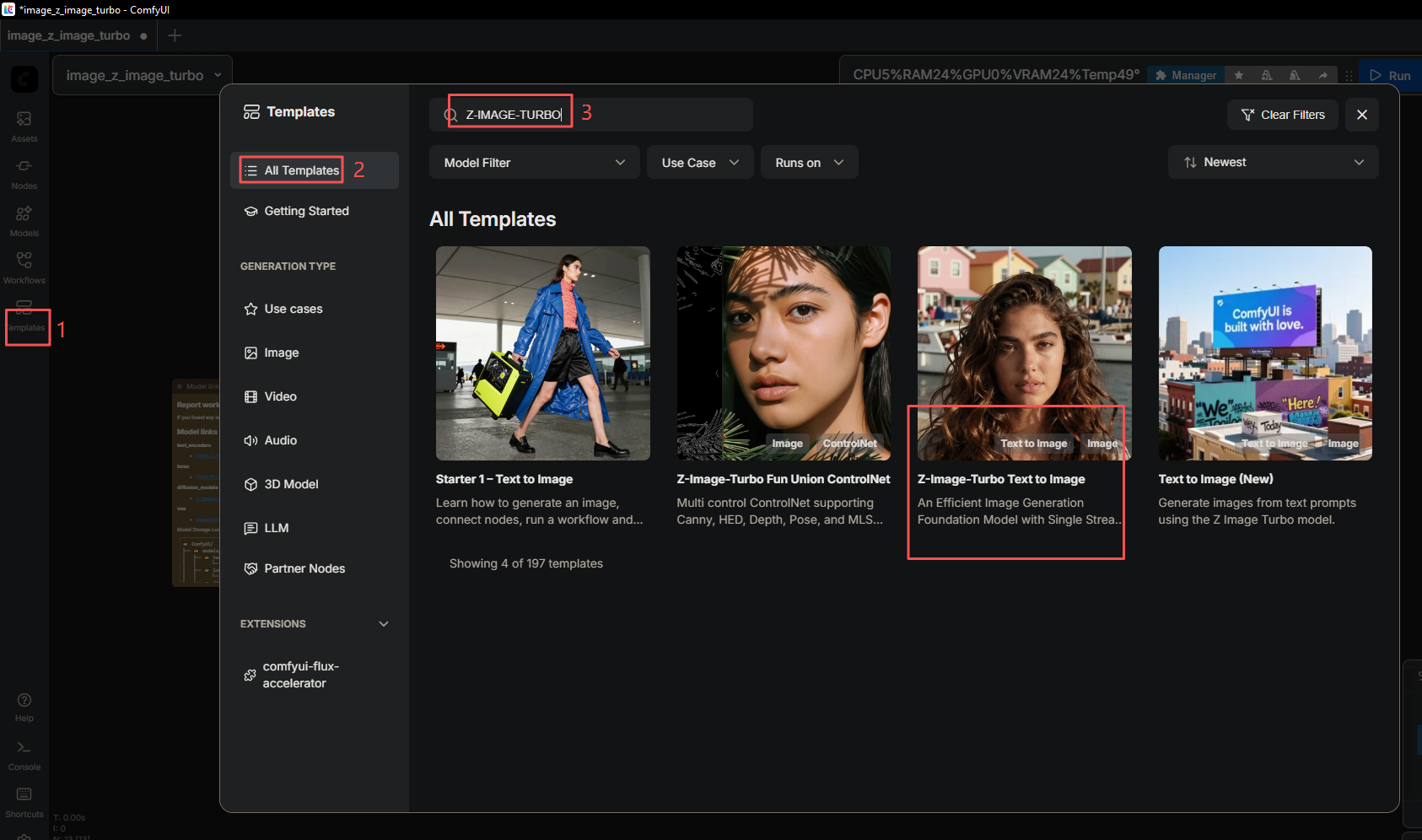
Task: Click the unsaved-changes dot on the workflow tab
Action: point(143,36)
